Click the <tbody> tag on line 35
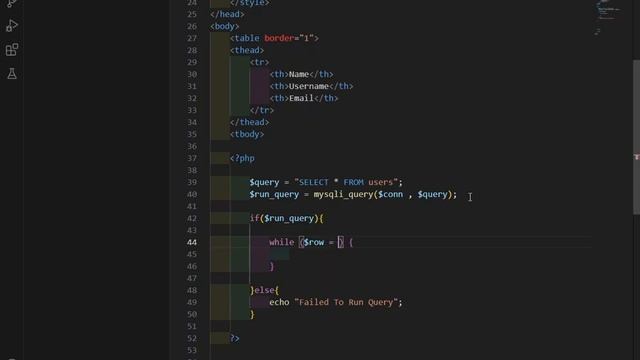Viewport: 640px width, 360px height. [247, 134]
